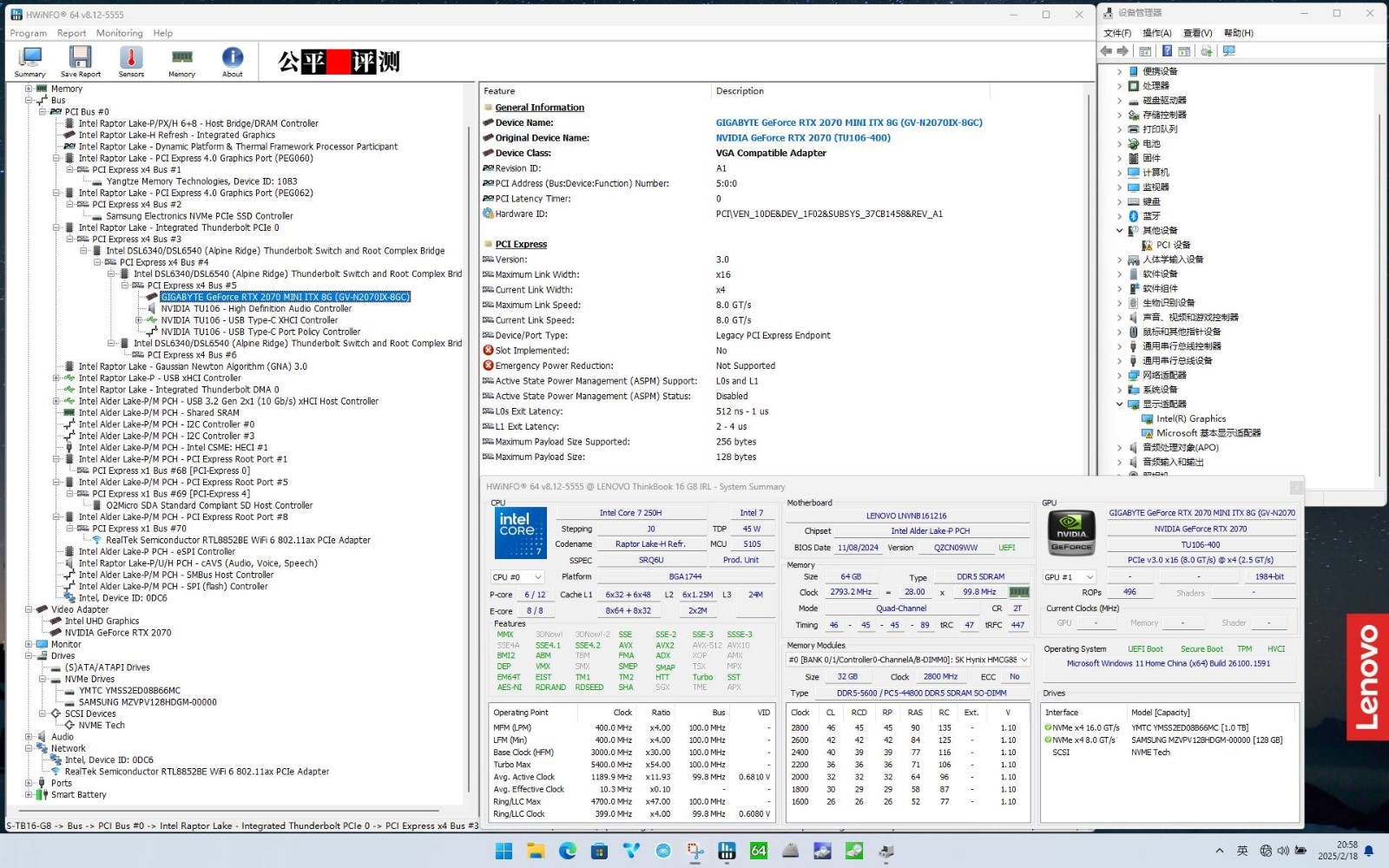Viewport: 1389px width, 868px height.
Task: Click the General Information section heading
Action: pyautogui.click(x=539, y=108)
